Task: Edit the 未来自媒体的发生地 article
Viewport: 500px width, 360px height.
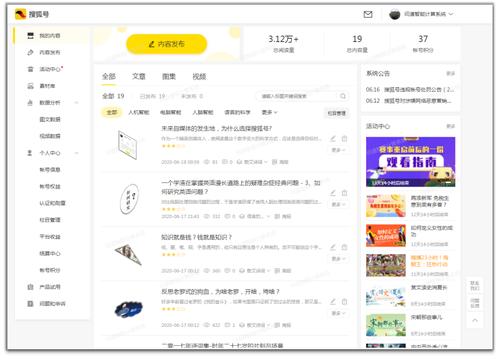Action: (x=333, y=139)
